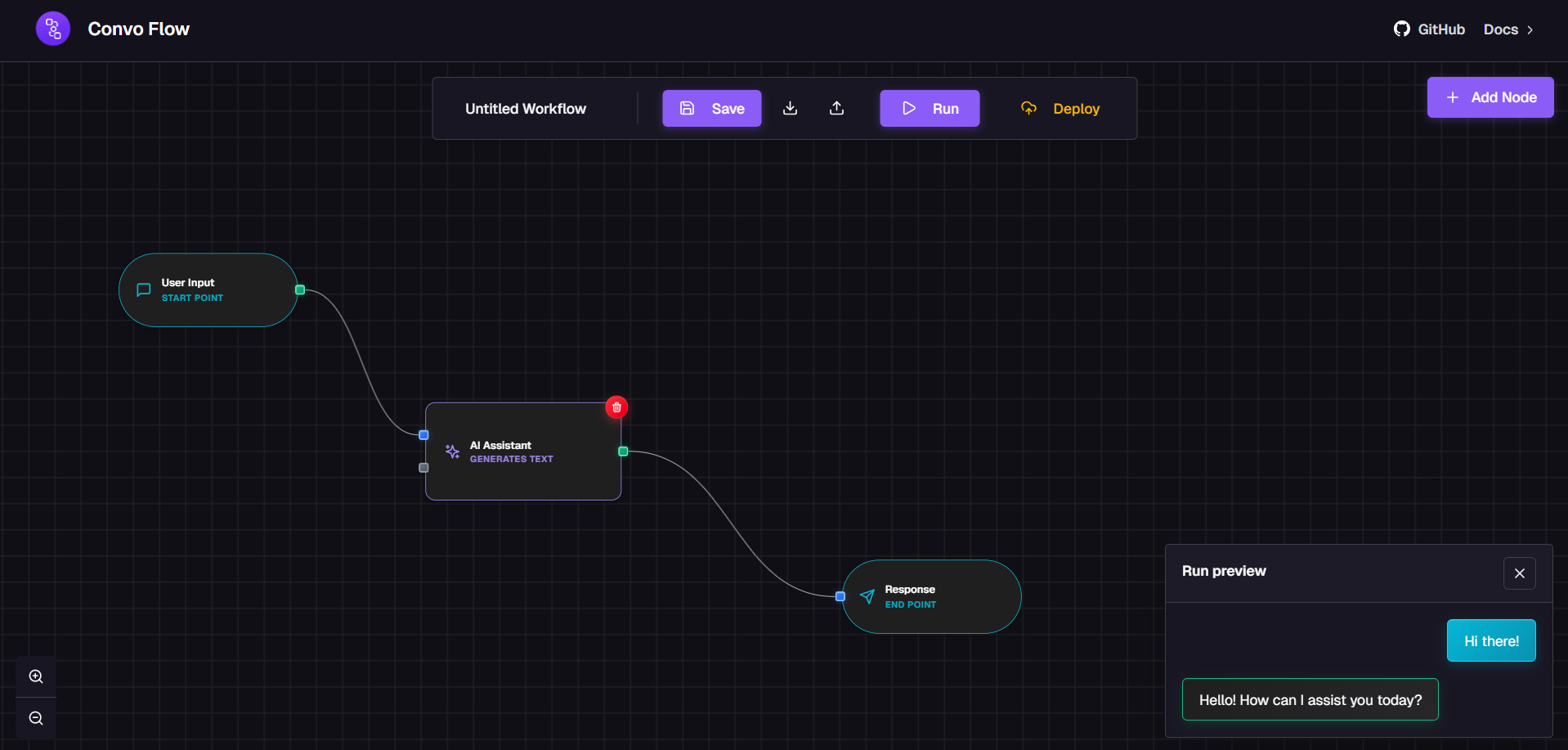Select the Response end point node
This screenshot has width=1568, height=750.
tap(931, 596)
